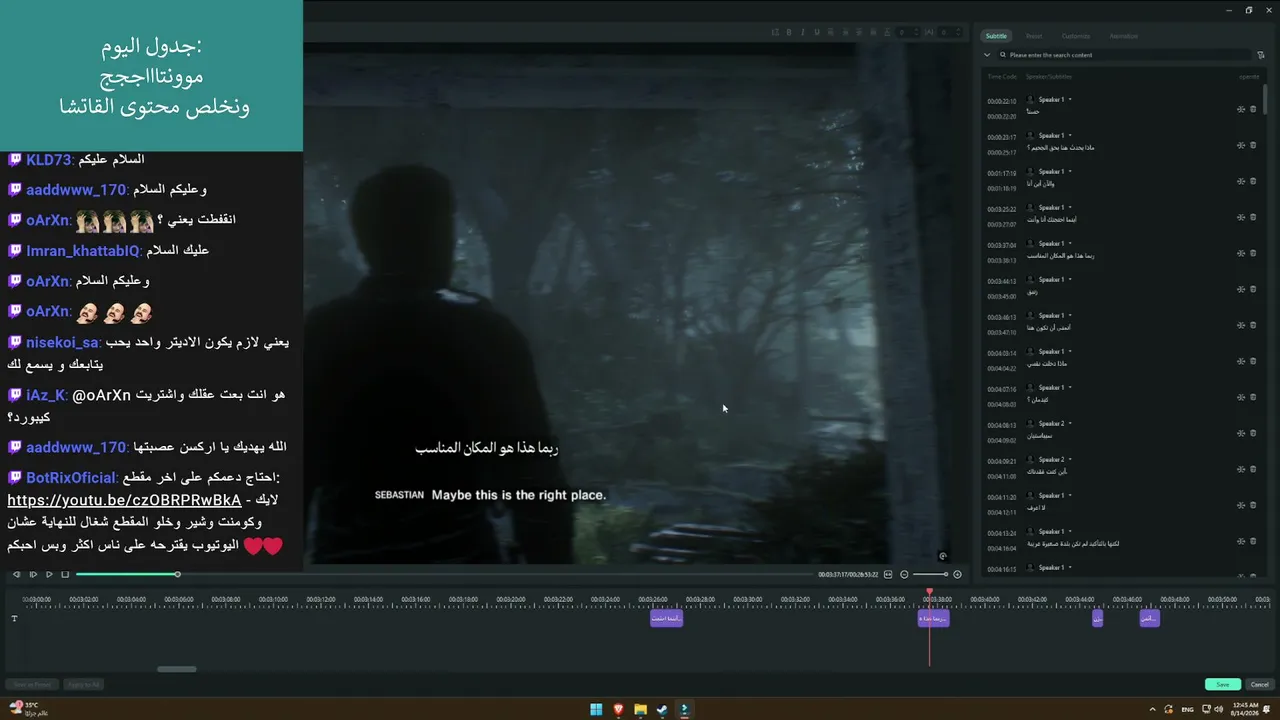Screen dimensions: 1280x720
Task: Delete the subtitle starting at 00:04:11:20
Action: (x=1253, y=505)
